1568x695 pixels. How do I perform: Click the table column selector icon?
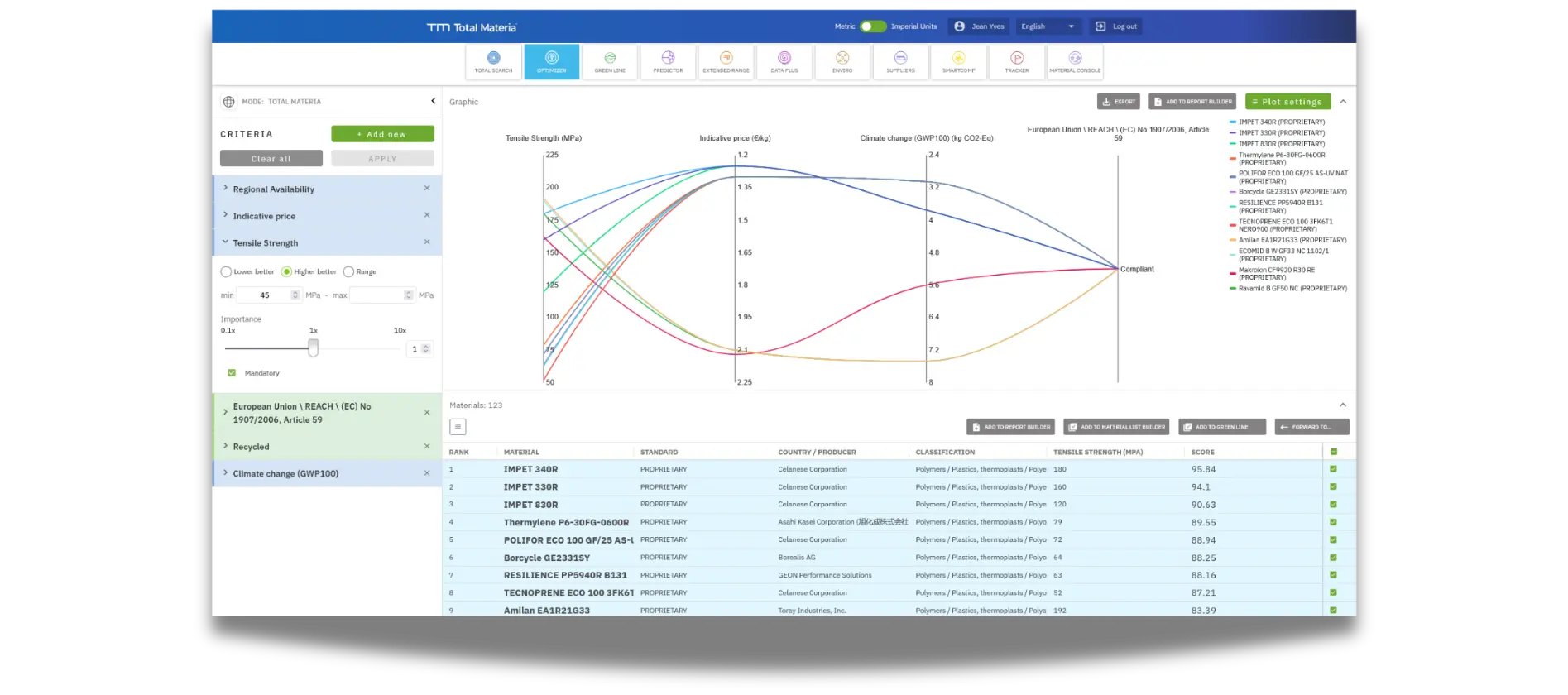tap(458, 427)
